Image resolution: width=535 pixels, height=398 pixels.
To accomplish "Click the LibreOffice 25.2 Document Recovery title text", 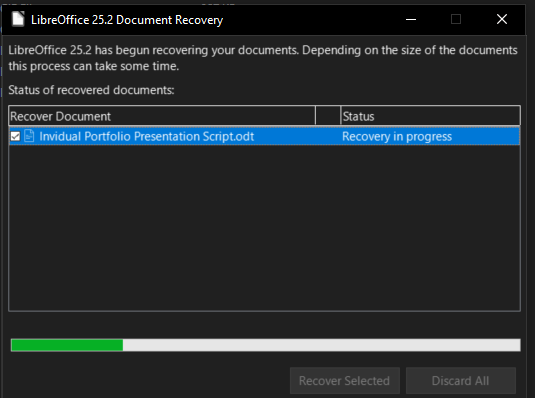I will point(127,20).
